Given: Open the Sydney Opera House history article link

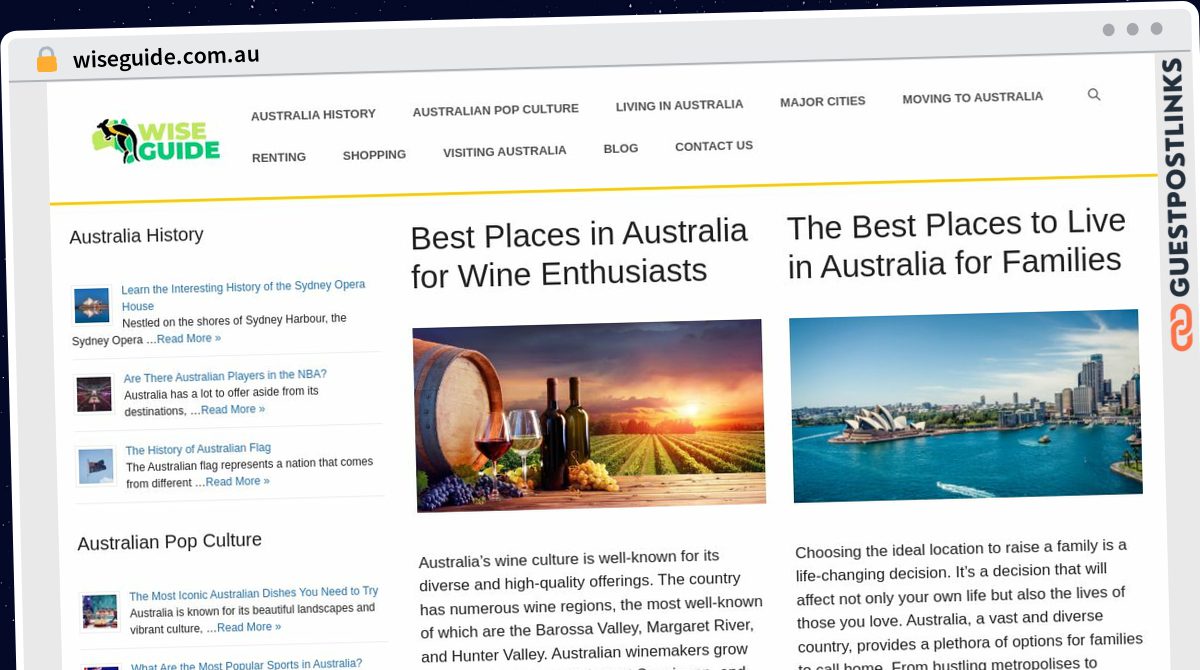Looking at the screenshot, I should (243, 295).
